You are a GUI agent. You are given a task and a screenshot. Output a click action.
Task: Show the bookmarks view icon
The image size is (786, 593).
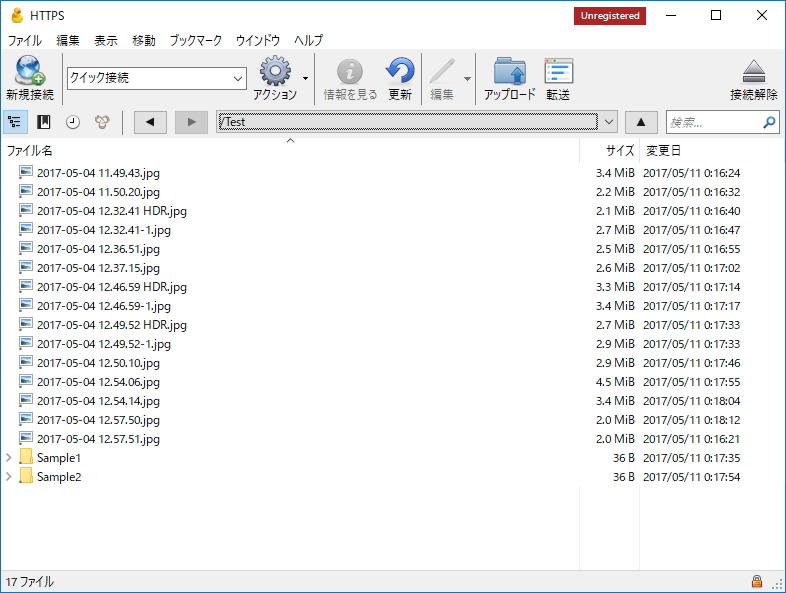[44, 122]
